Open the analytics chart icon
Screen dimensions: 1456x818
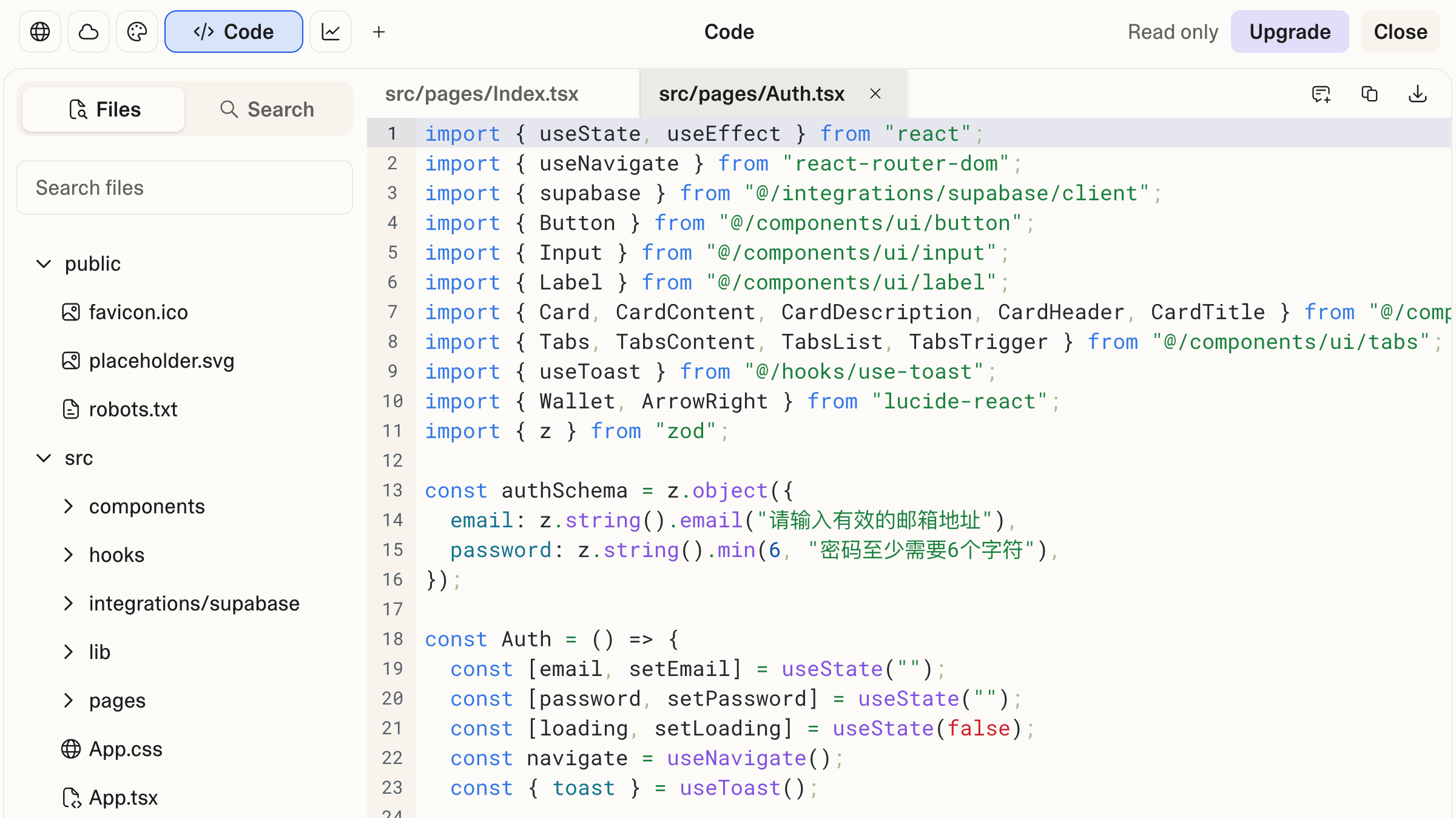331,32
